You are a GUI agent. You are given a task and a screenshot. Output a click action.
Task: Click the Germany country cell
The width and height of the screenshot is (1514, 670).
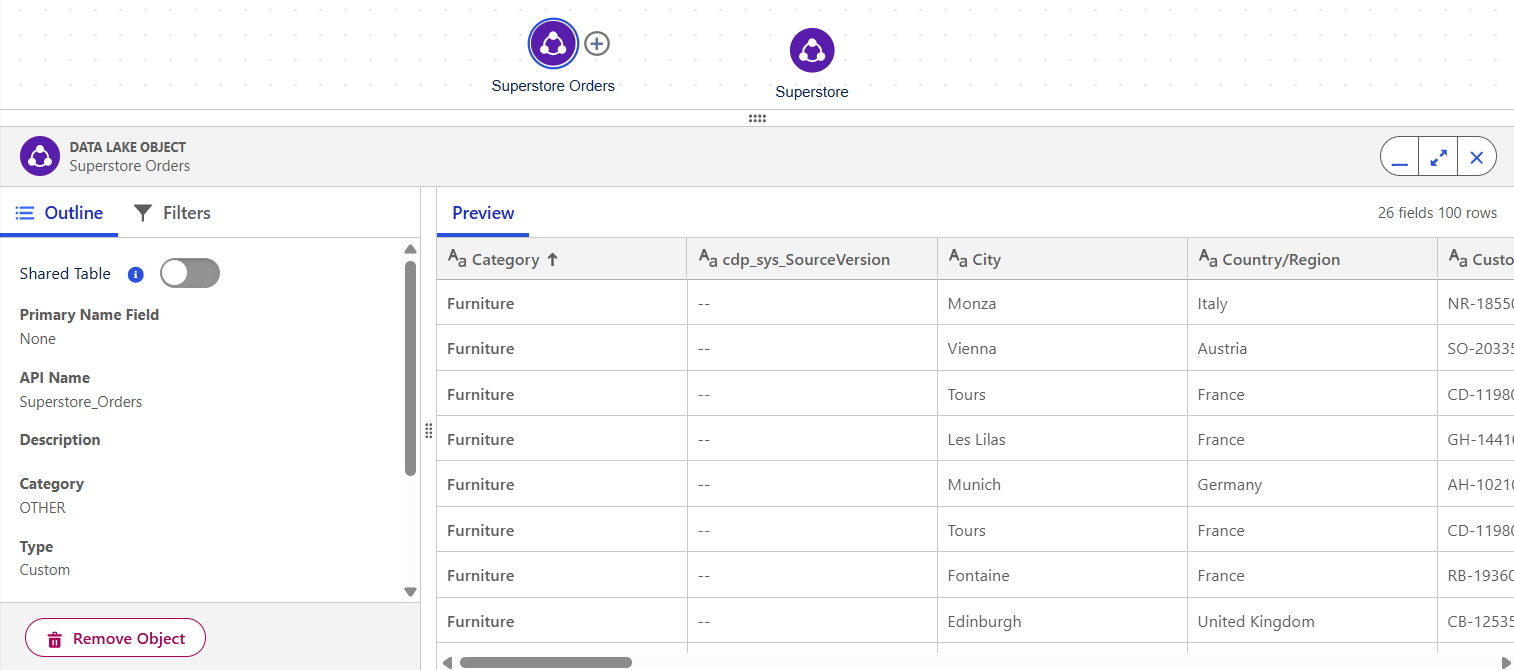pos(1312,484)
